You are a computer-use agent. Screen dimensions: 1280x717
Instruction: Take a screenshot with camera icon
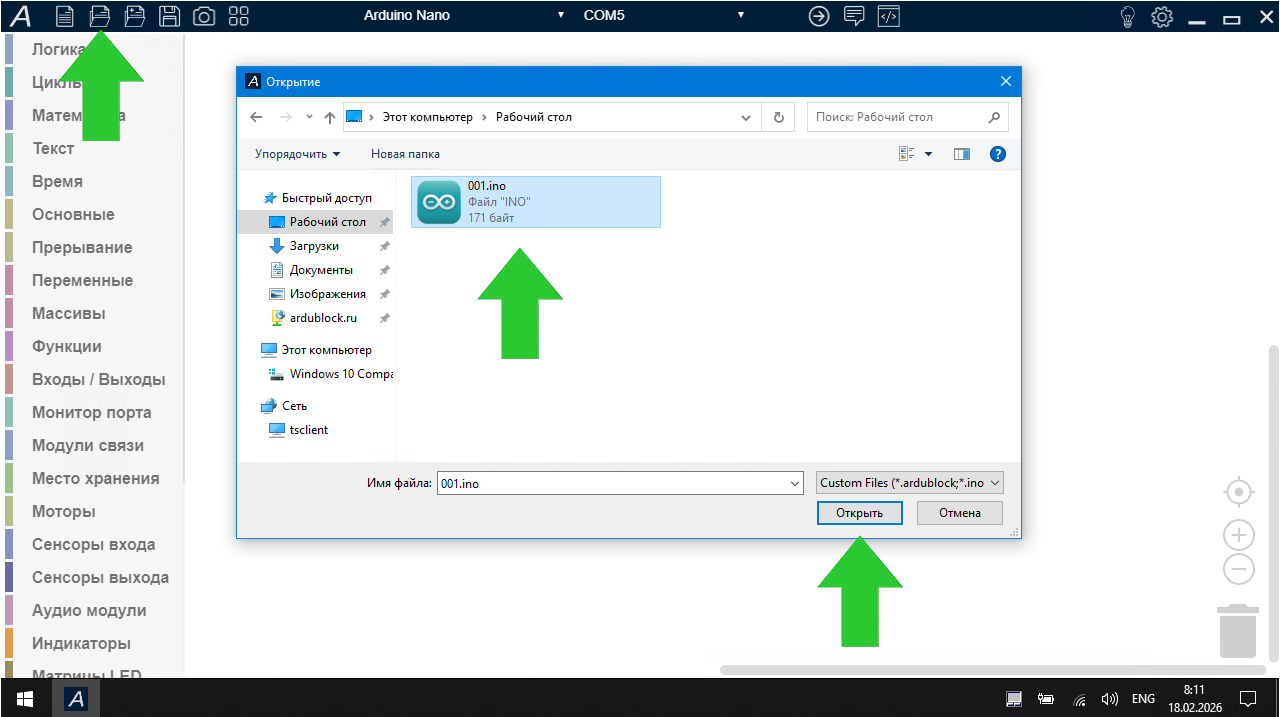pos(204,16)
